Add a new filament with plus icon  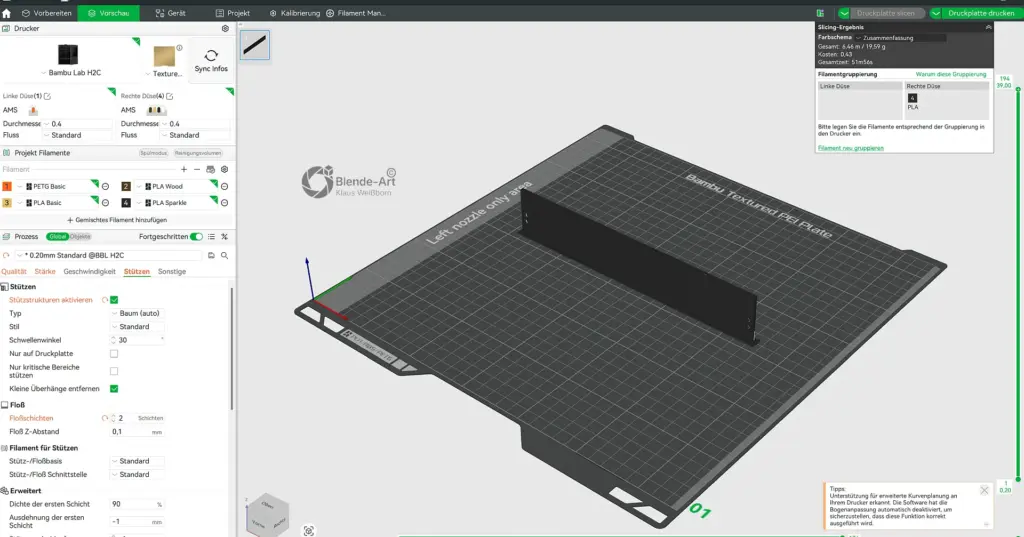pos(184,169)
